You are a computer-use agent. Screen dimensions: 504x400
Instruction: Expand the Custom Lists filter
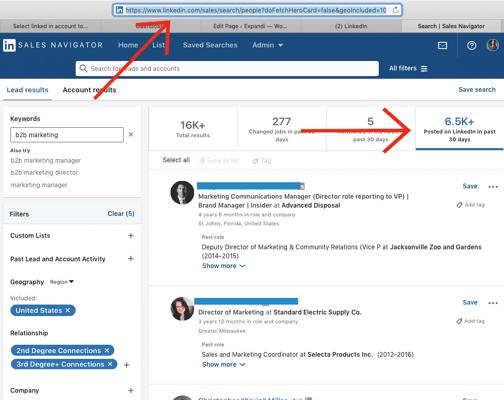click(131, 236)
